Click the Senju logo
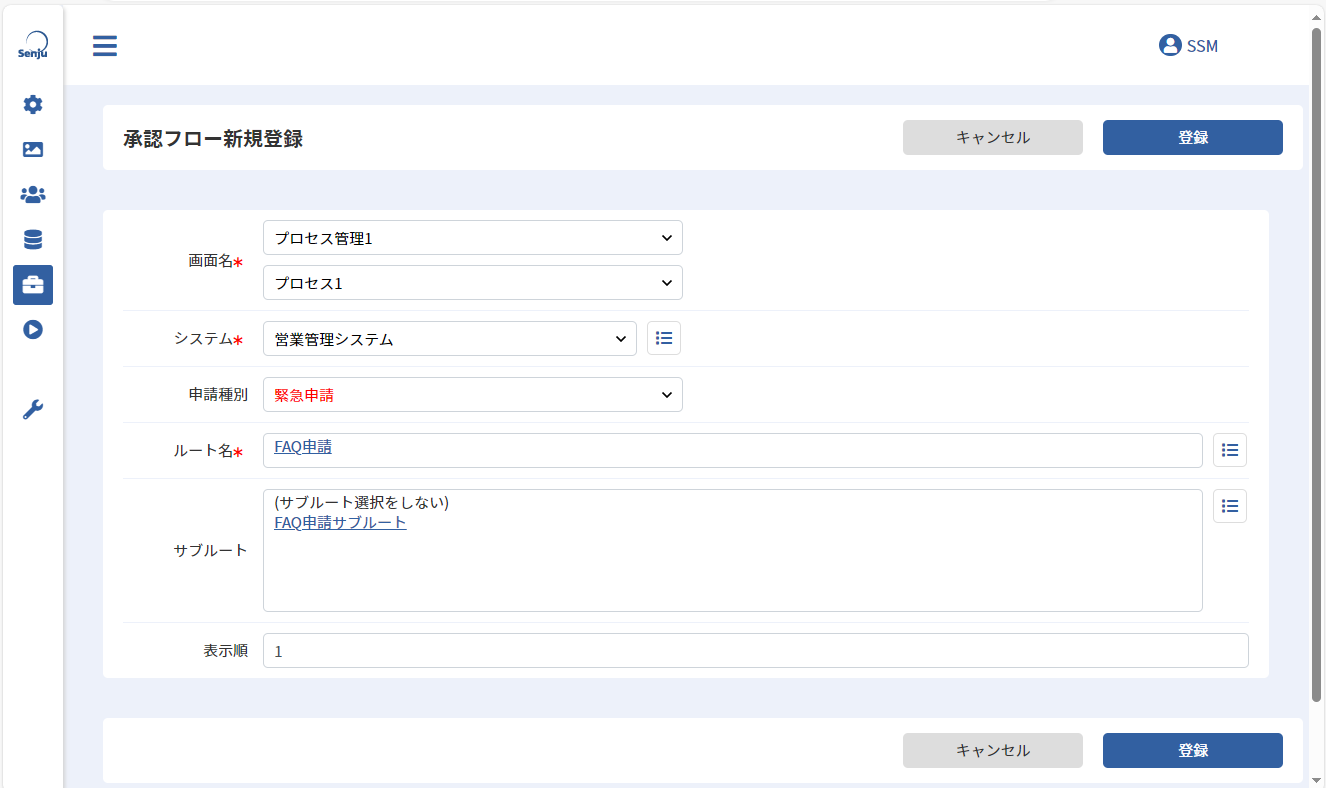The image size is (1326, 788). click(x=33, y=47)
